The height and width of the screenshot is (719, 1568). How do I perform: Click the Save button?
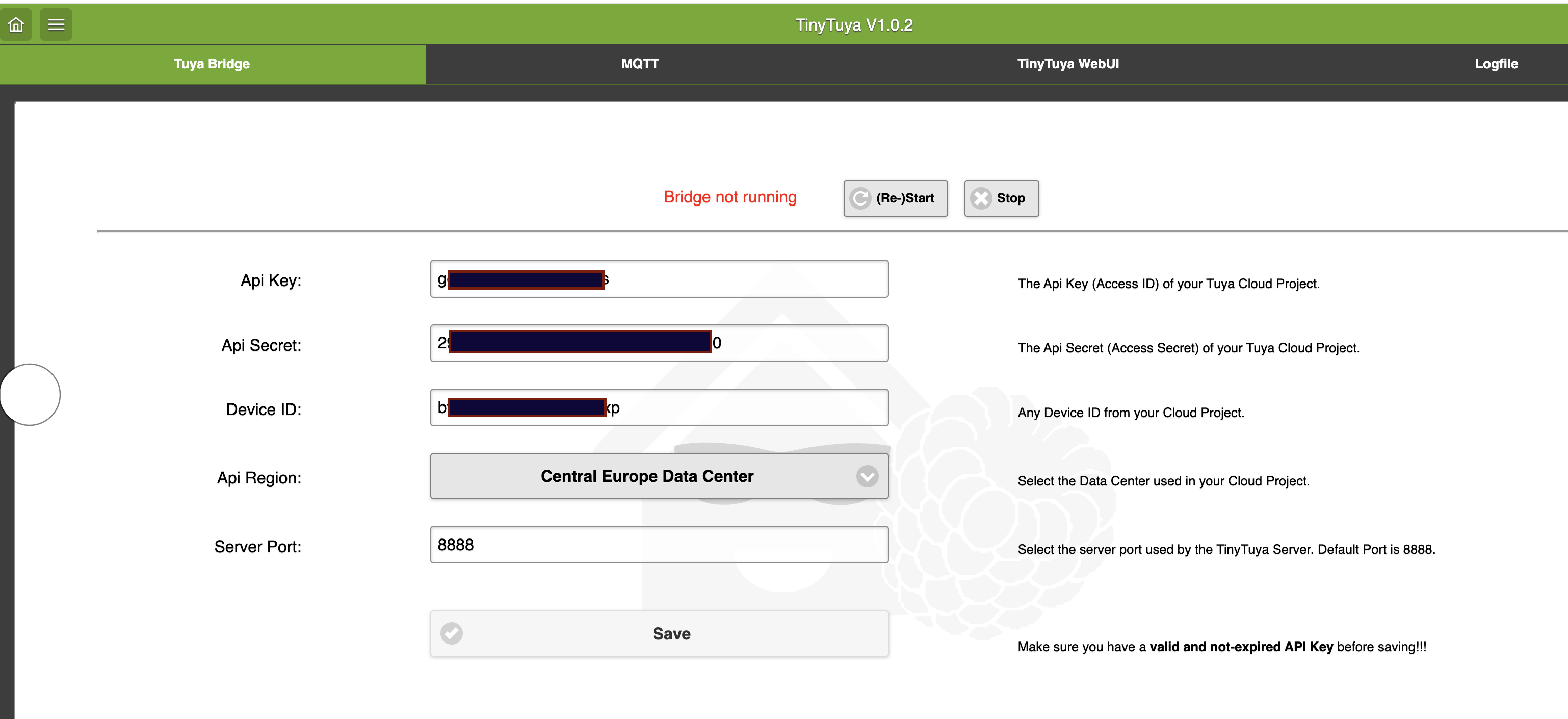point(671,633)
